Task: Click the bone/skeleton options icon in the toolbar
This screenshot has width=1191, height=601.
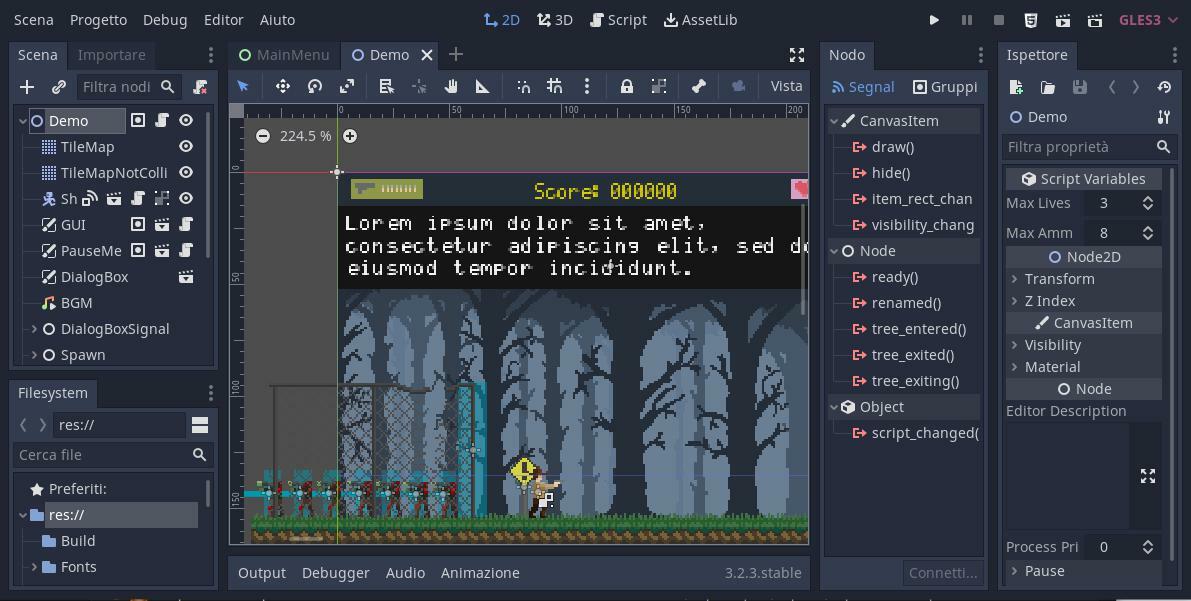Action: click(x=700, y=86)
